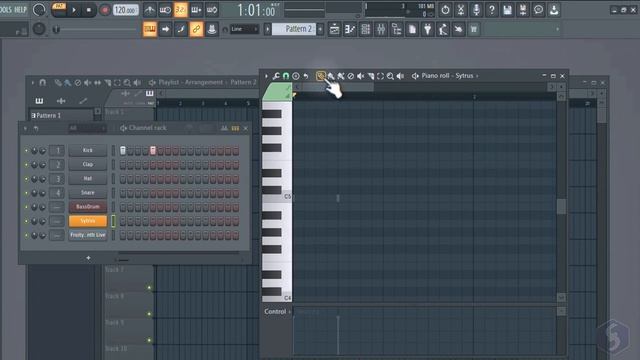Select the Hat channel button
Image resolution: width=640 pixels, height=360 pixels.
pos(88,178)
